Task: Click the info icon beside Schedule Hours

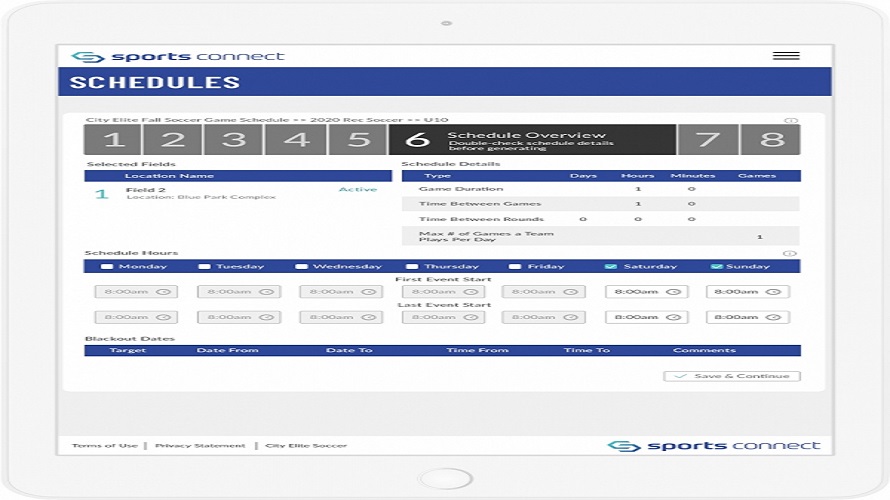Action: (x=790, y=253)
